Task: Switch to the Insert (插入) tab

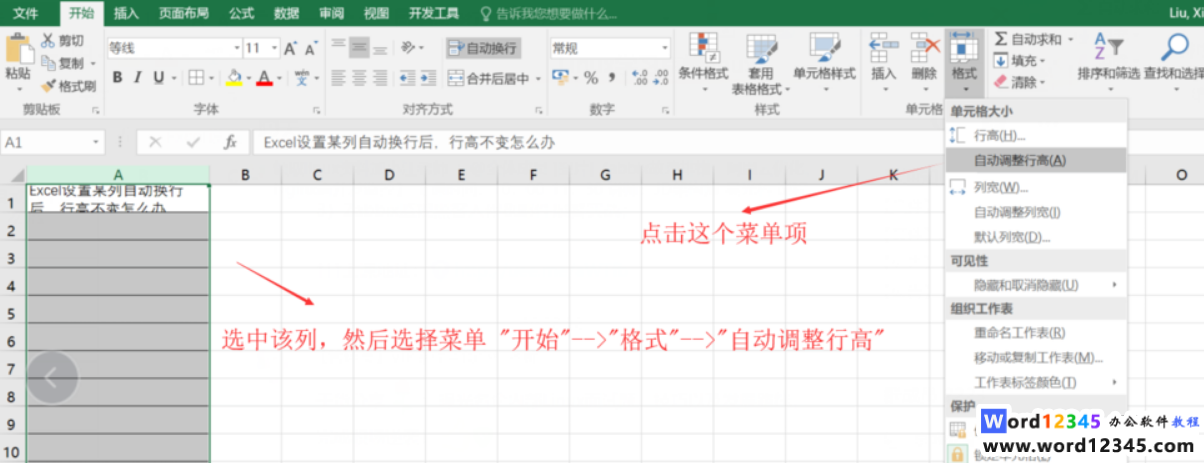Action: tap(126, 13)
